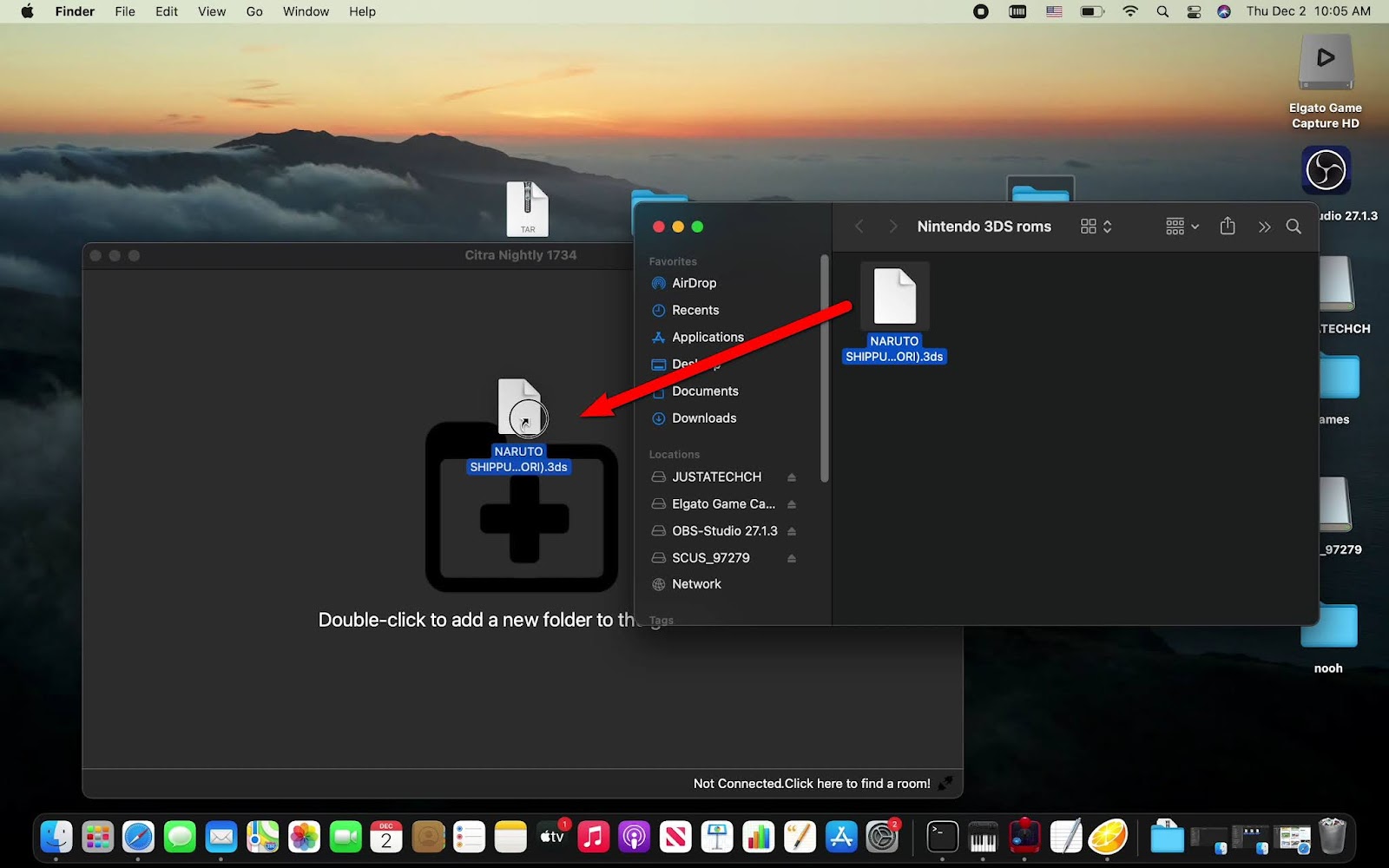Eject the JUSTATECHCH volume

coord(791,477)
